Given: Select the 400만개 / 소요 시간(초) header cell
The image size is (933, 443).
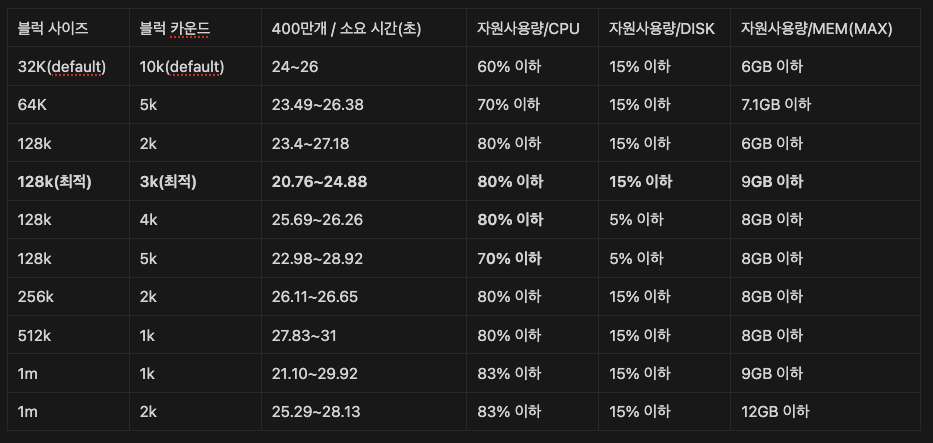Looking at the screenshot, I should [x=364, y=28].
